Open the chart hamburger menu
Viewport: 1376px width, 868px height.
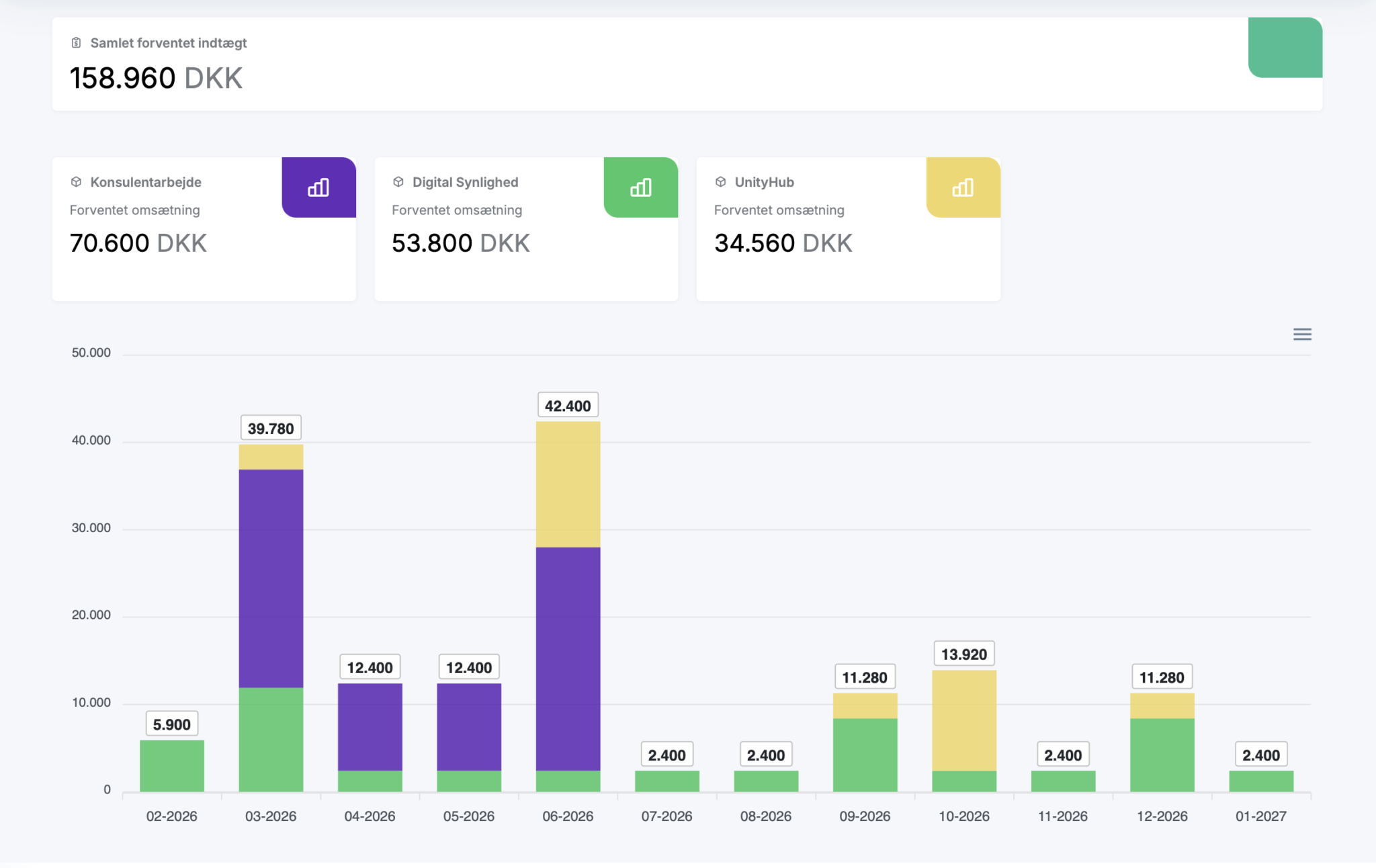click(x=1301, y=335)
